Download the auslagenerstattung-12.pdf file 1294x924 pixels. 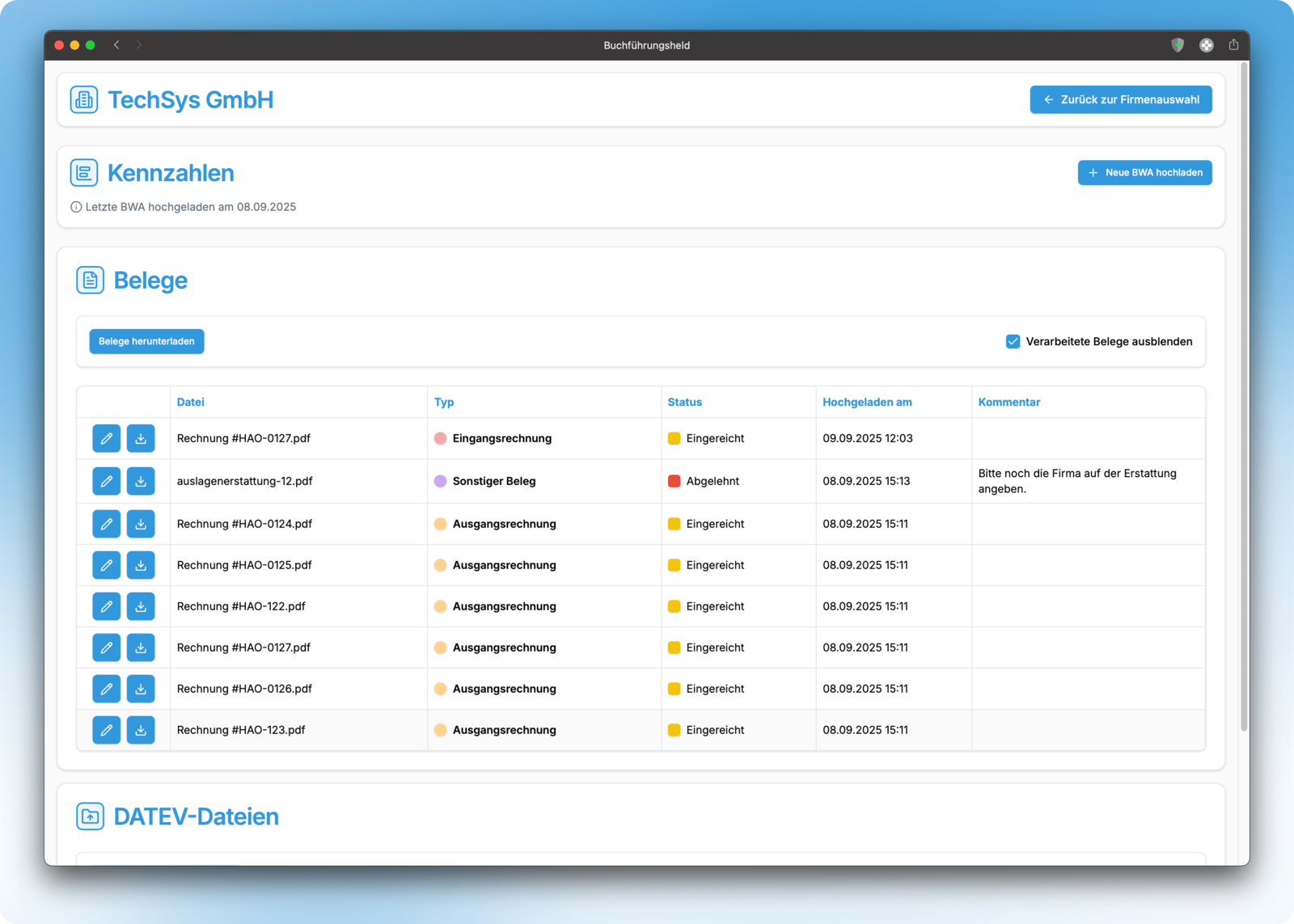141,481
